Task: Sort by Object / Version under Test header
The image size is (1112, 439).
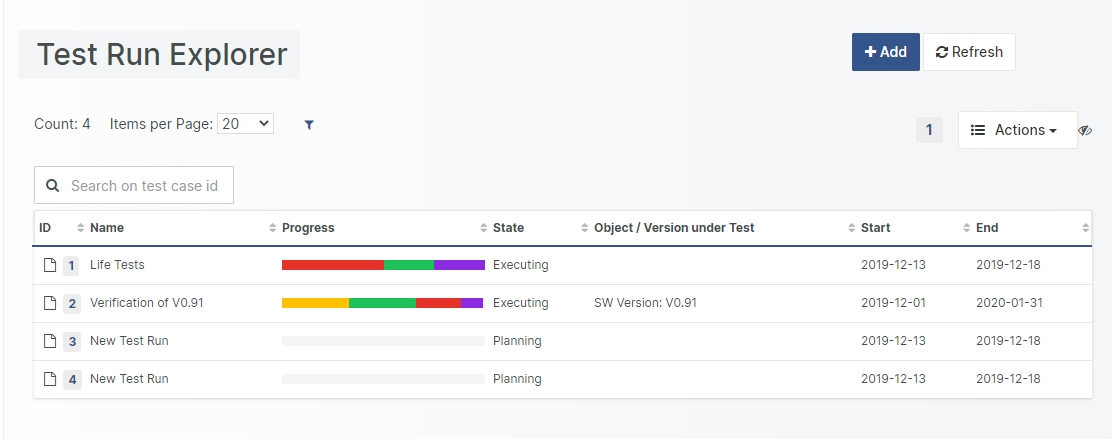Action: (674, 228)
